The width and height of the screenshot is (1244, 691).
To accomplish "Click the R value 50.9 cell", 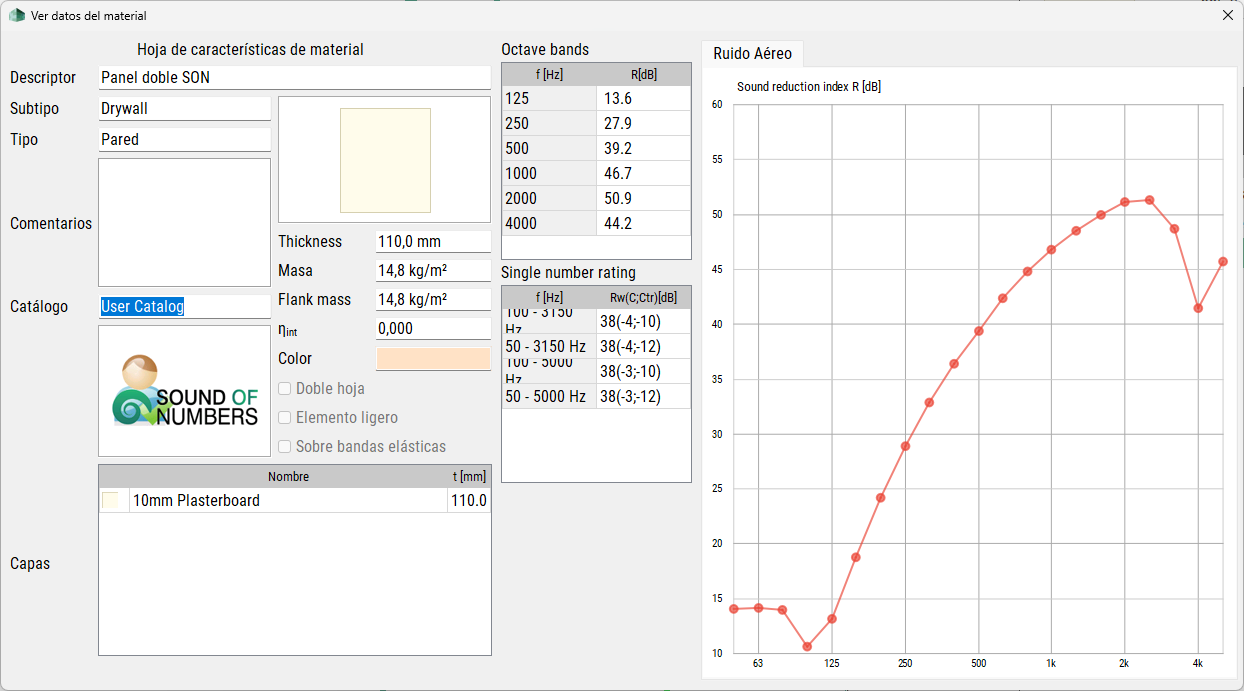I will [643, 198].
